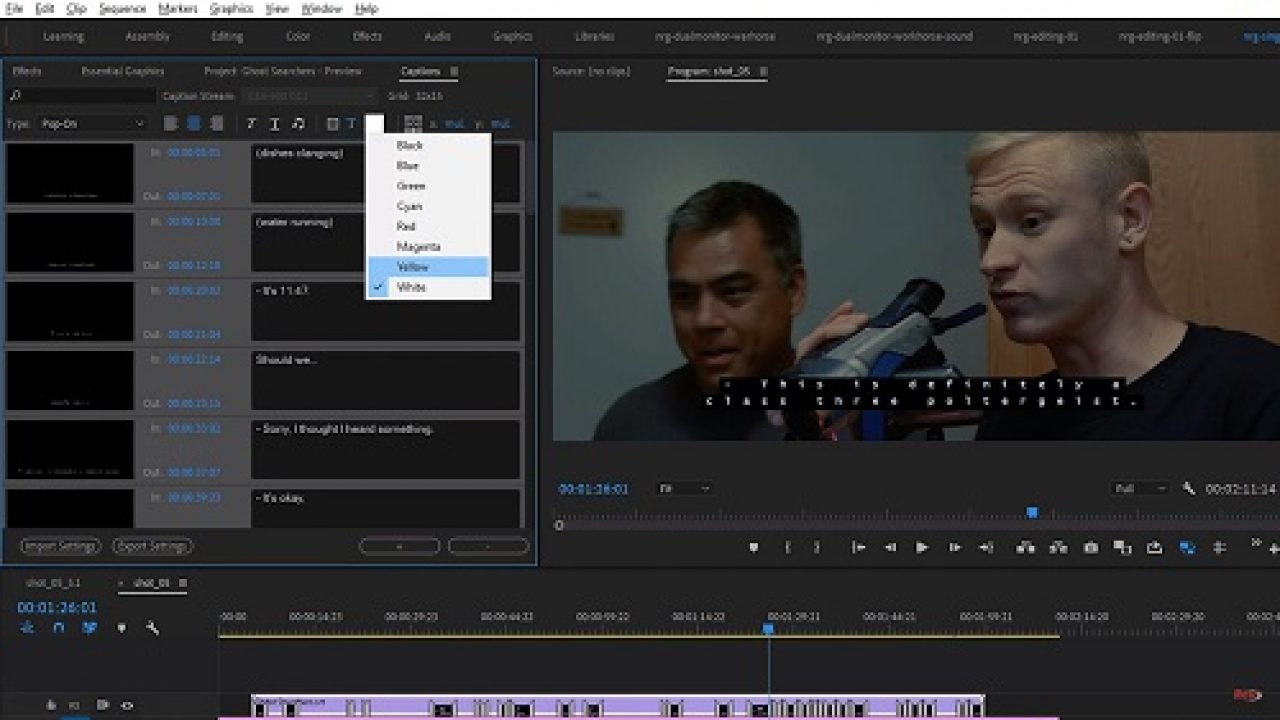Click program timecode 00:01:26:01

594,489
